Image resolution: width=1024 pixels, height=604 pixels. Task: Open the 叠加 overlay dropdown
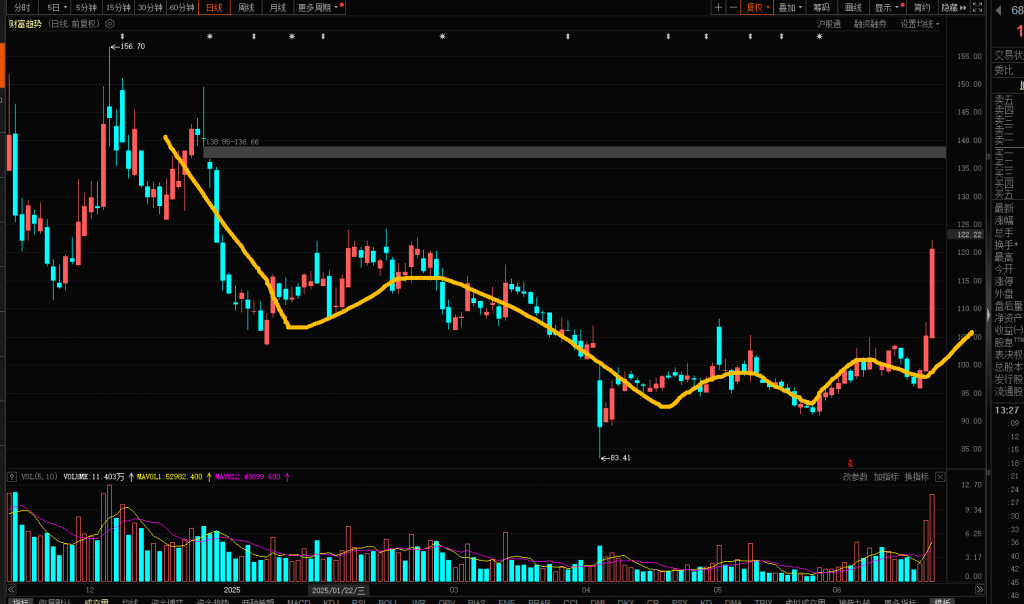tap(790, 7)
